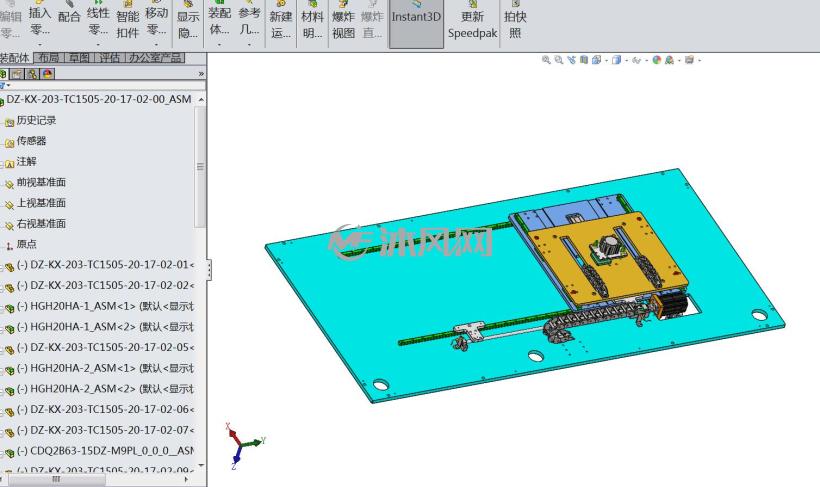Open the Hide/Show Items dropdown arrow

pyautogui.click(x=646, y=61)
